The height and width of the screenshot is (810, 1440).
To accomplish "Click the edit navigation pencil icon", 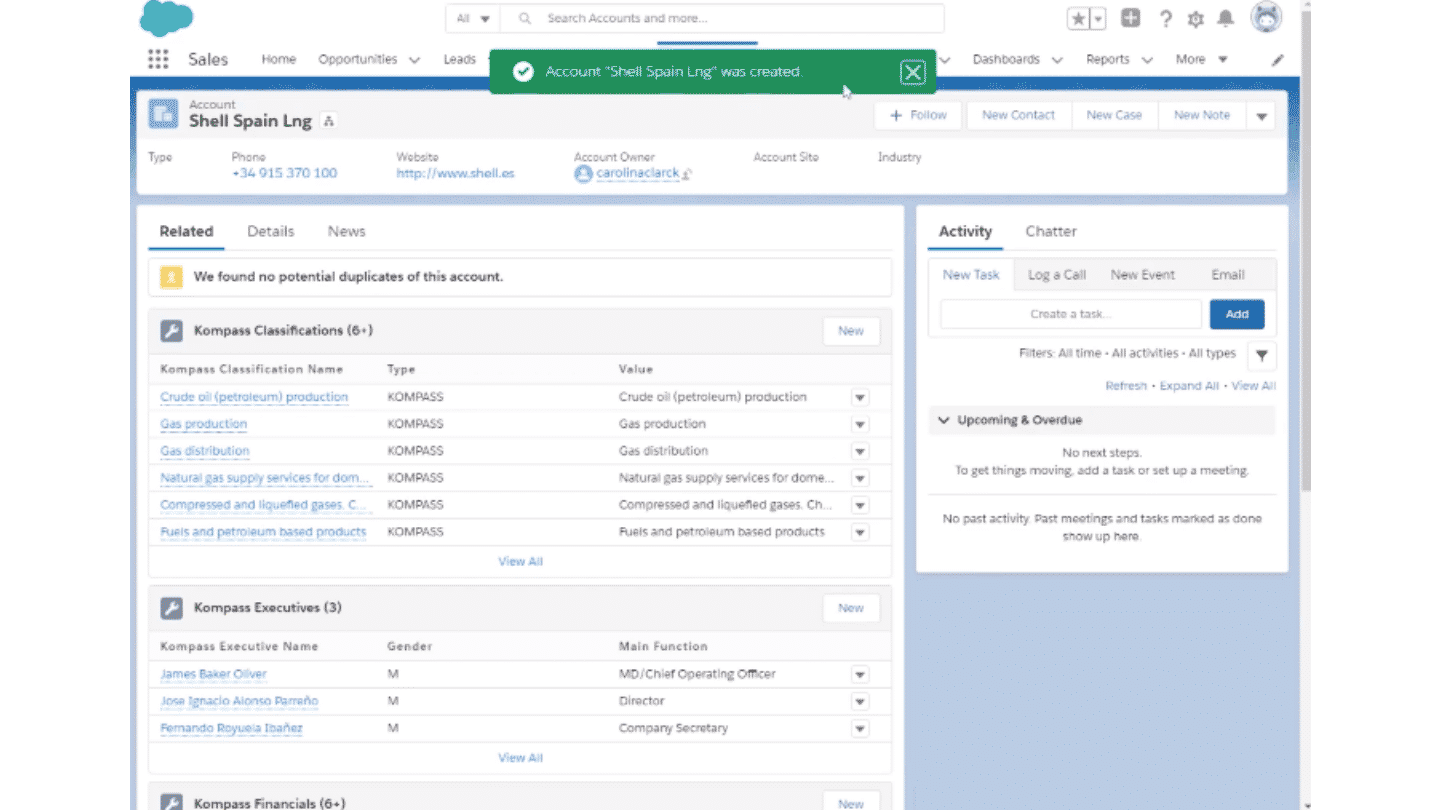I will tap(1278, 60).
